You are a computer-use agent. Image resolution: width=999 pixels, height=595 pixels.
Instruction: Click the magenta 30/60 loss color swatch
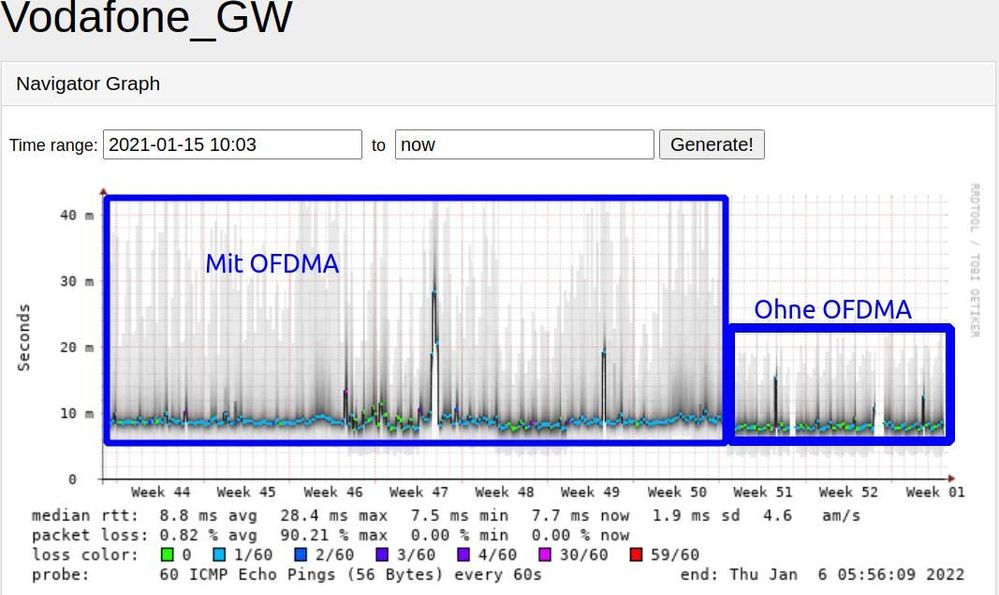pos(545,555)
